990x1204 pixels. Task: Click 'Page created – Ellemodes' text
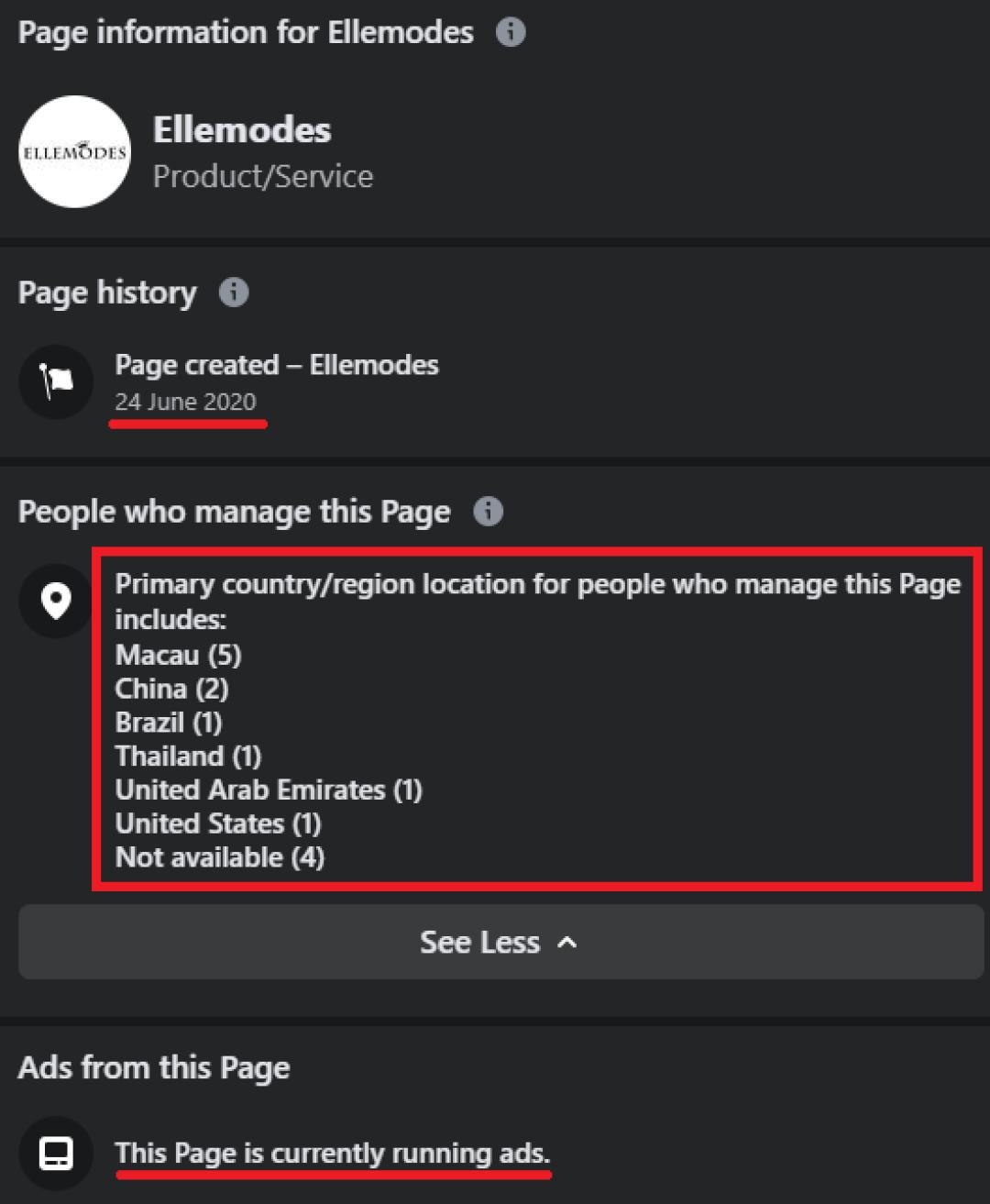(x=277, y=365)
